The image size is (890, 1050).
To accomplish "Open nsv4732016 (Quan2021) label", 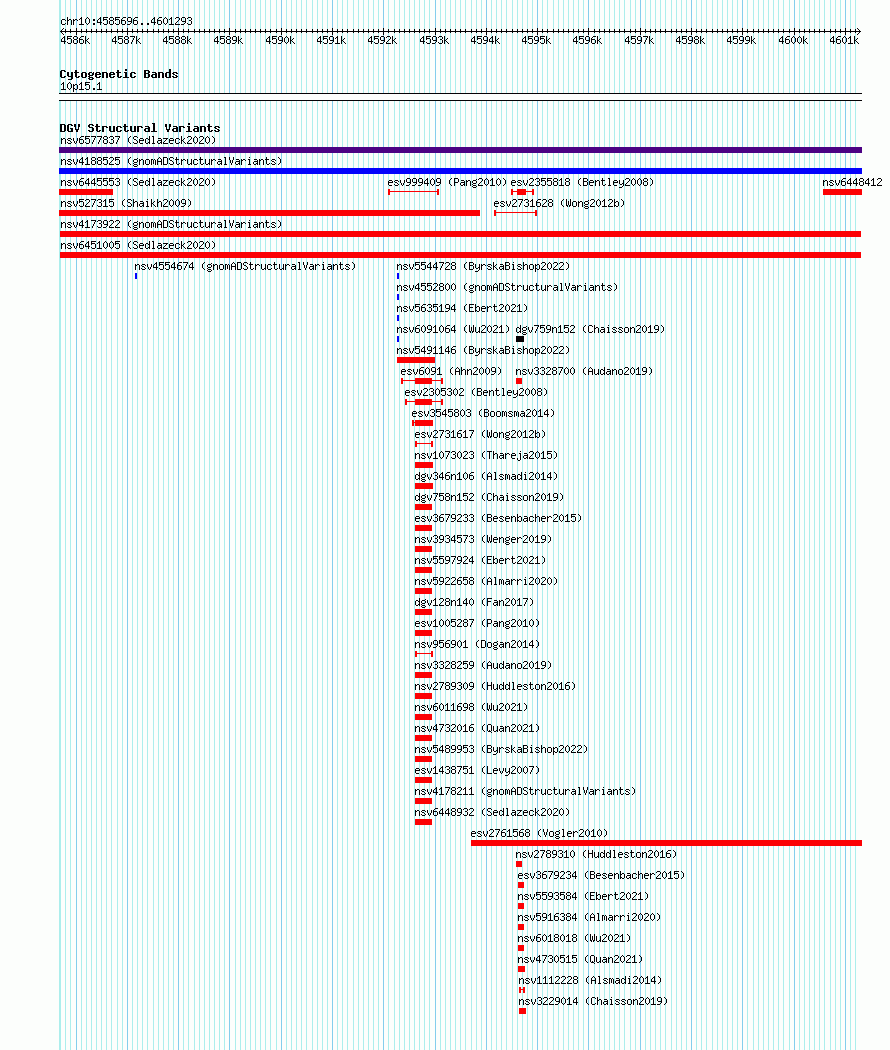I will [477, 729].
